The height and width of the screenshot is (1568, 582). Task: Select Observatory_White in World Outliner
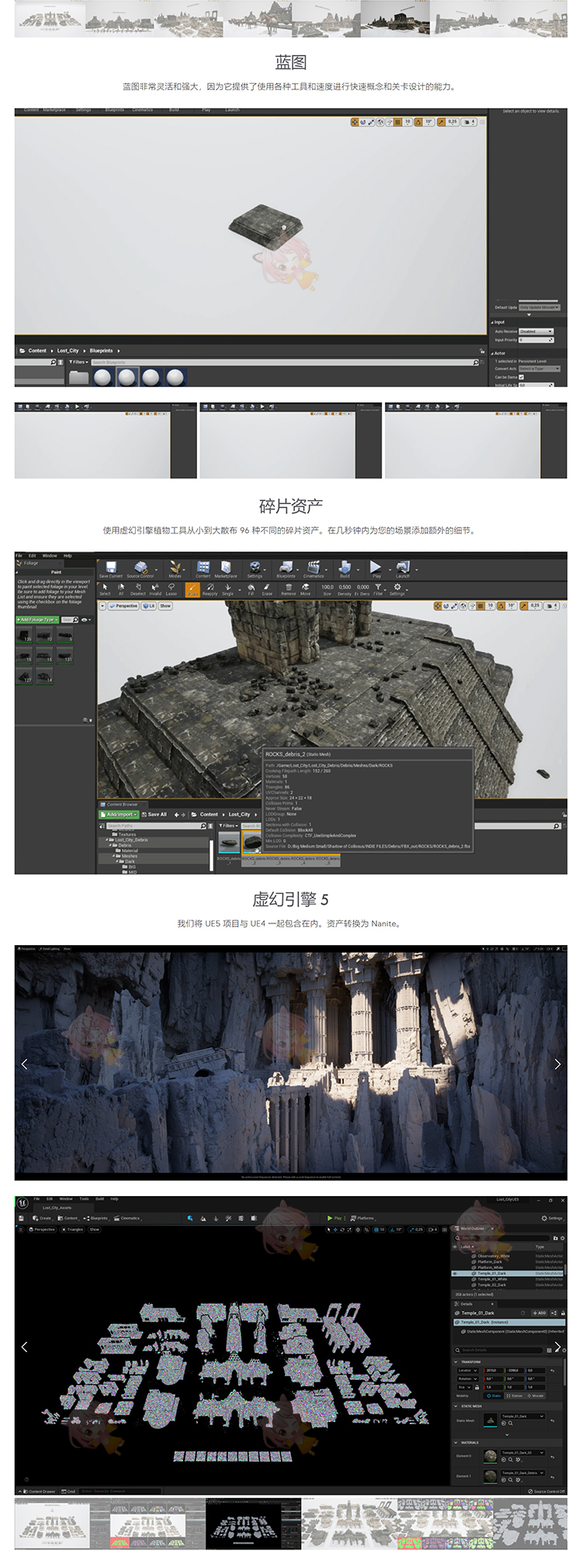[494, 1256]
